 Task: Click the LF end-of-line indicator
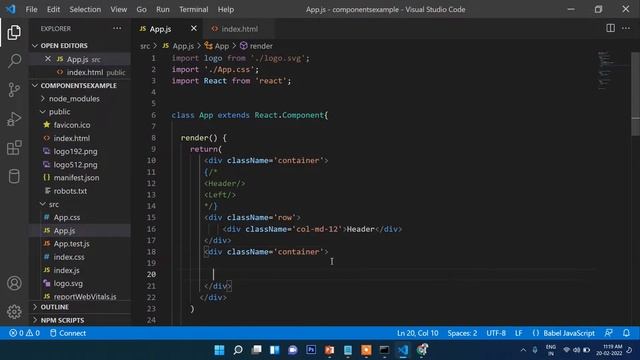coord(518,333)
